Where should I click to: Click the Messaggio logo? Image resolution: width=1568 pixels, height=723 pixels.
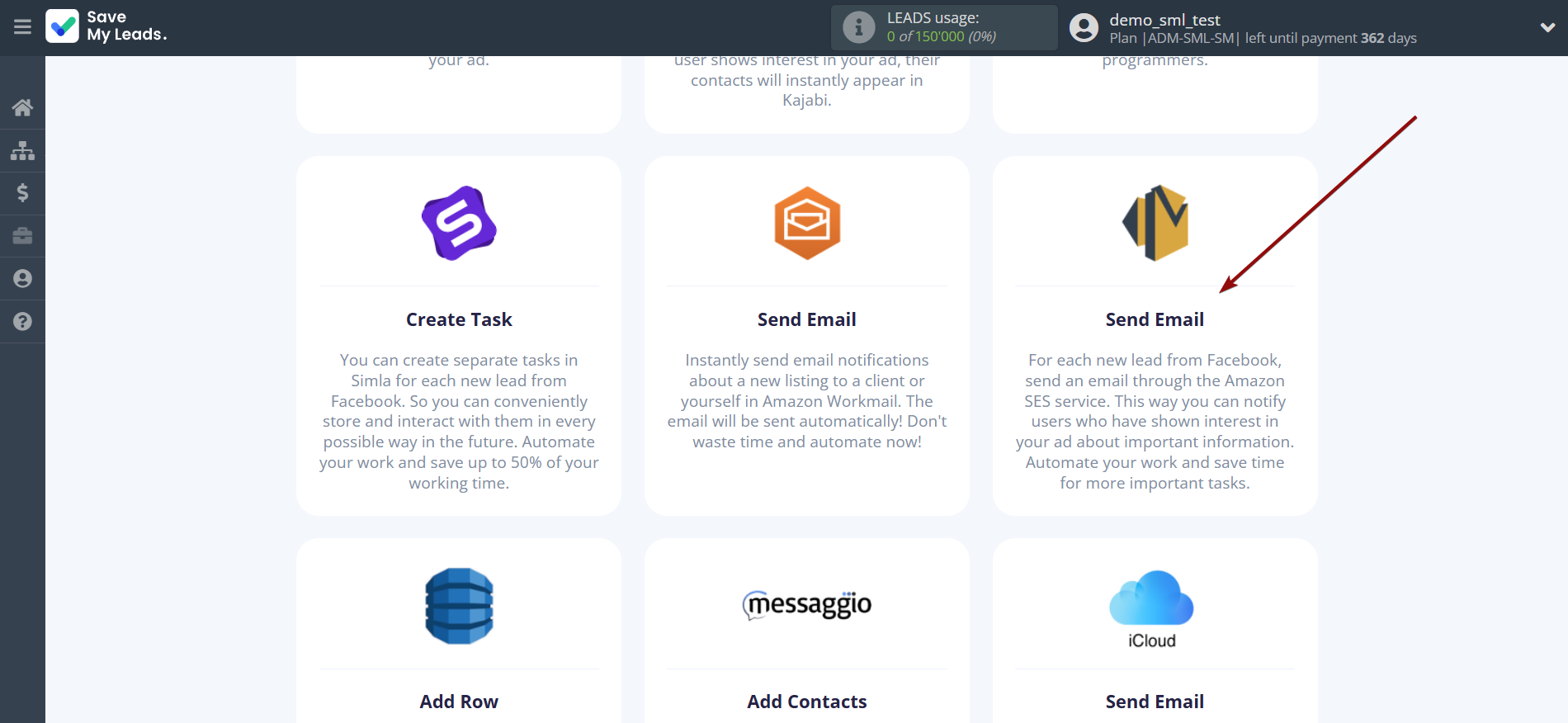click(x=807, y=605)
